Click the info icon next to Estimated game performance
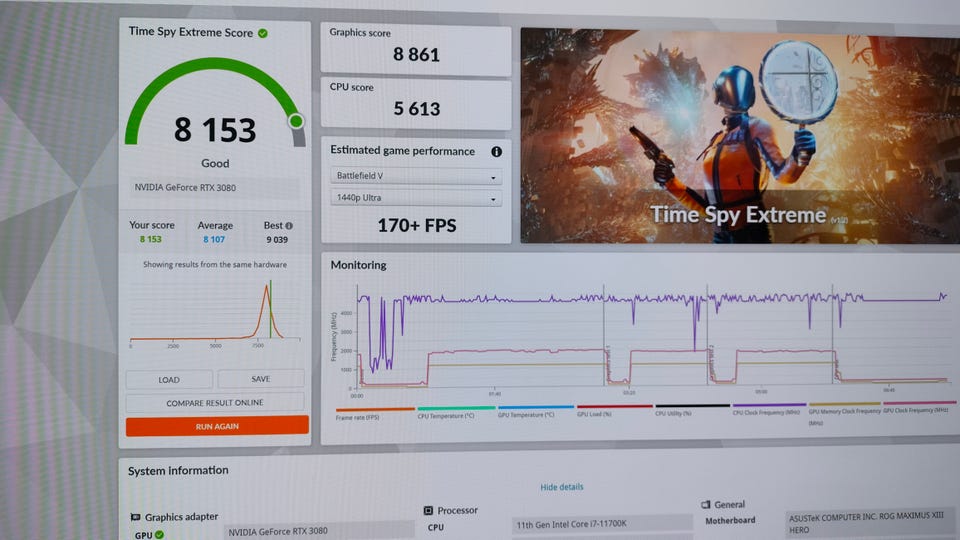 [x=497, y=151]
